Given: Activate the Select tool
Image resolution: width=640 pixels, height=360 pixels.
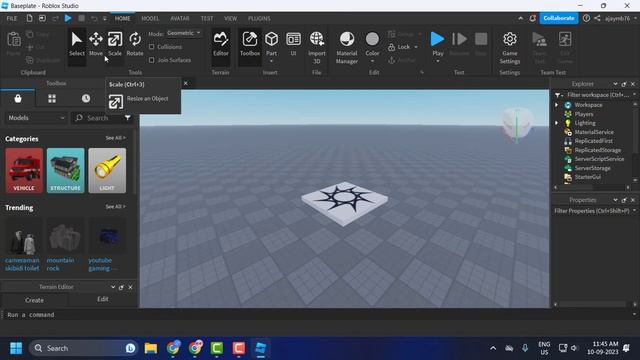Looking at the screenshot, I should click(76, 44).
